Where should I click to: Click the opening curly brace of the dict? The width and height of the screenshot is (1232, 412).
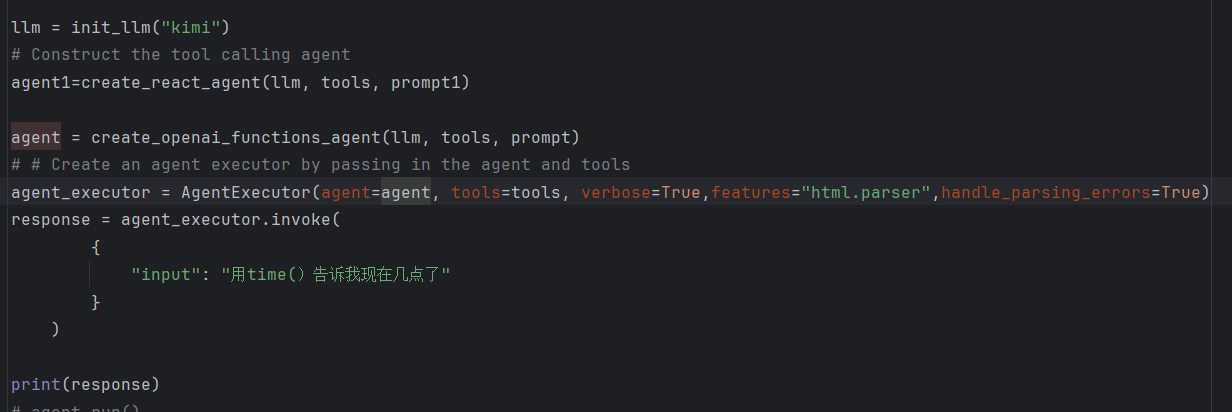96,247
